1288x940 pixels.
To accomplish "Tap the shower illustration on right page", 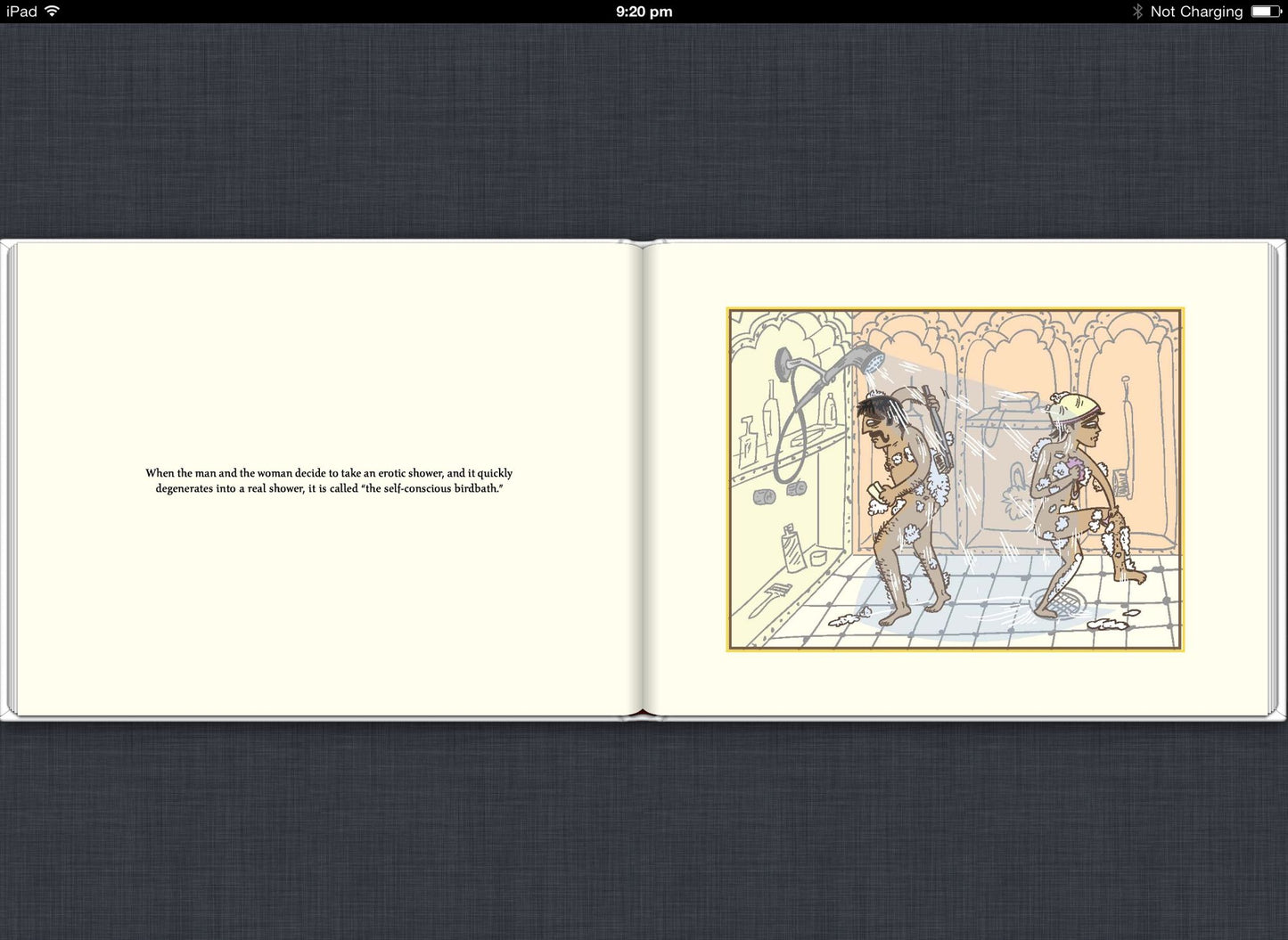I will click(x=955, y=479).
